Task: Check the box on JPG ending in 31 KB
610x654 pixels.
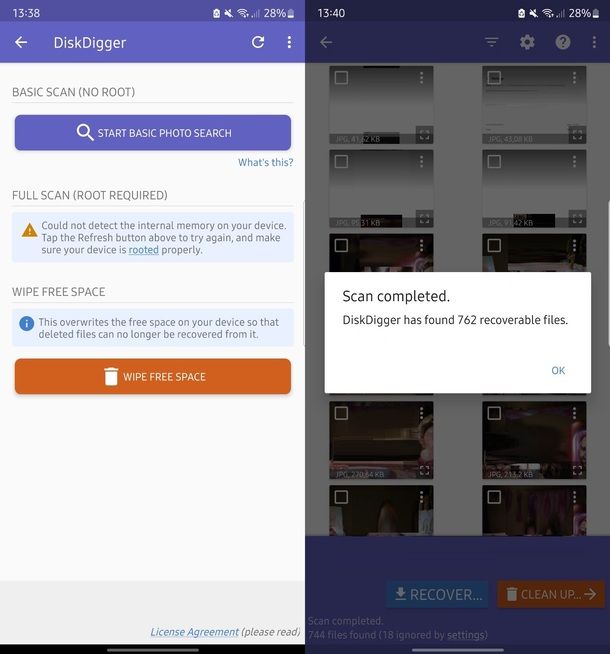Action: pos(341,162)
